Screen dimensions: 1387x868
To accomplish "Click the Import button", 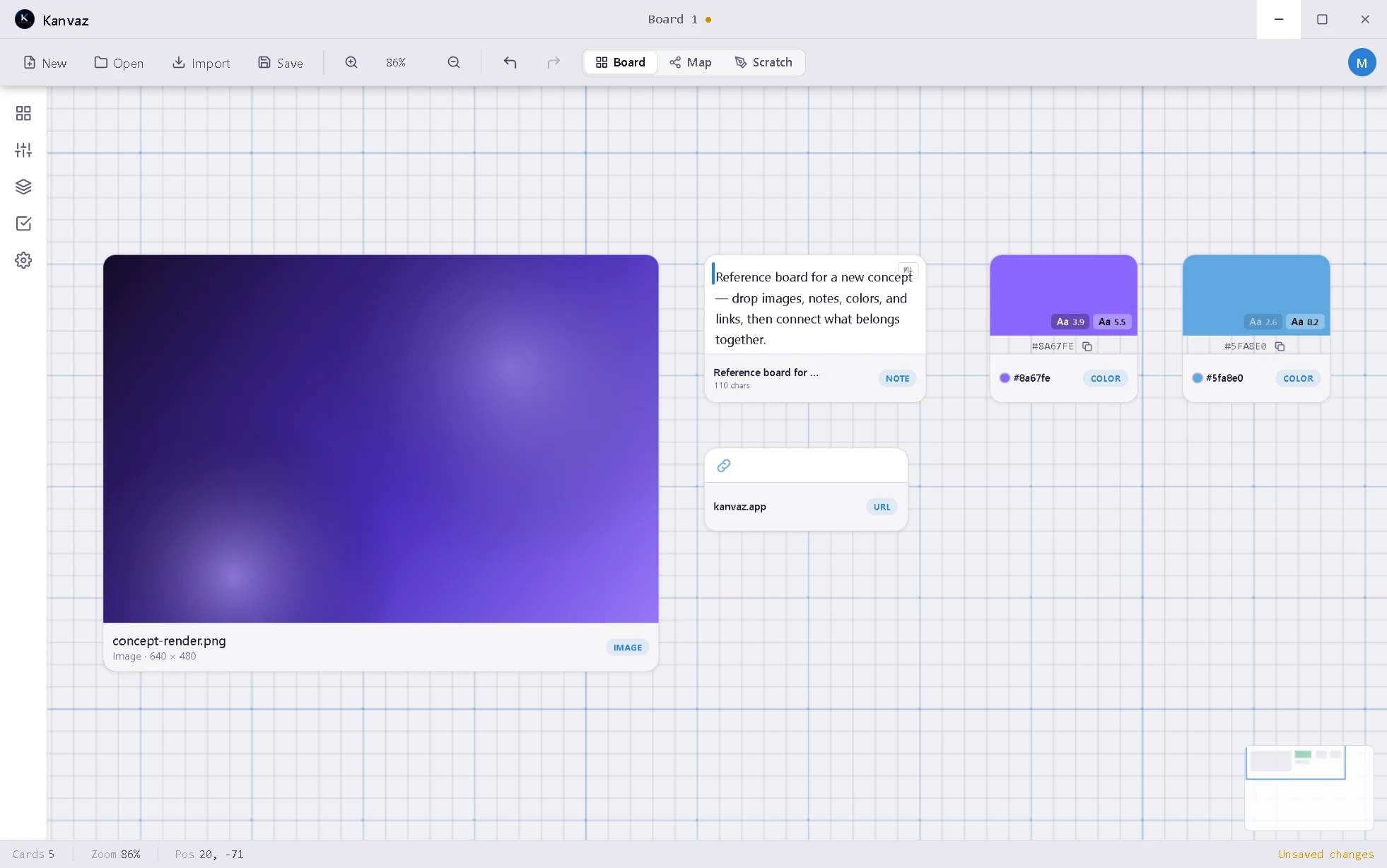I will click(x=201, y=63).
